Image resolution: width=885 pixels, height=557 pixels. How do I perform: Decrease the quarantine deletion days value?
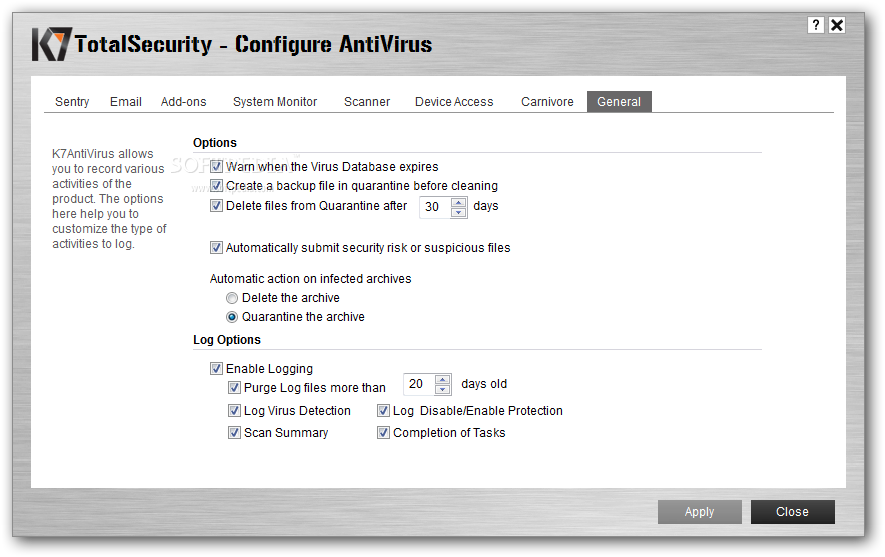[459, 212]
